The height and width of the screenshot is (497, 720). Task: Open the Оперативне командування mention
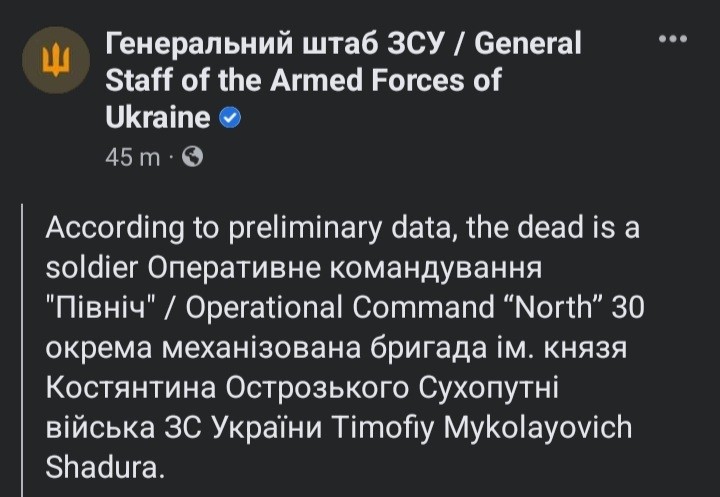pos(344,267)
